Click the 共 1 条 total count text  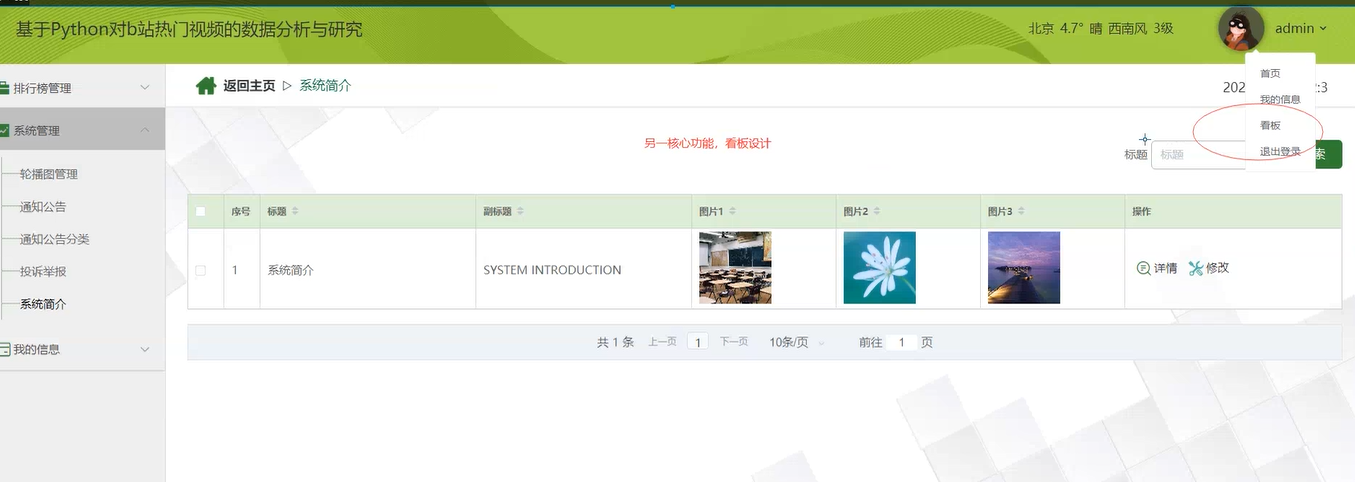click(x=615, y=342)
